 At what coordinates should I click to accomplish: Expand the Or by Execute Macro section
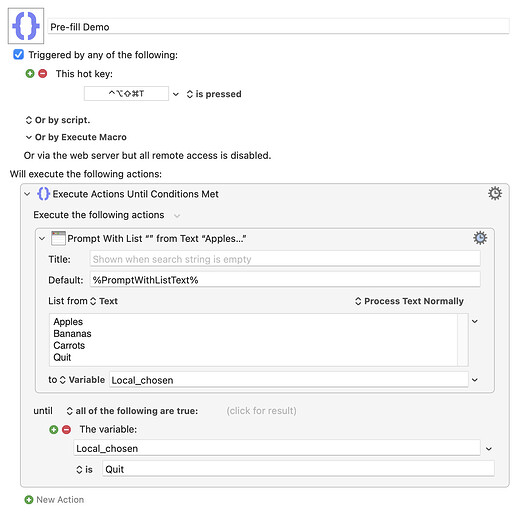click(29, 137)
